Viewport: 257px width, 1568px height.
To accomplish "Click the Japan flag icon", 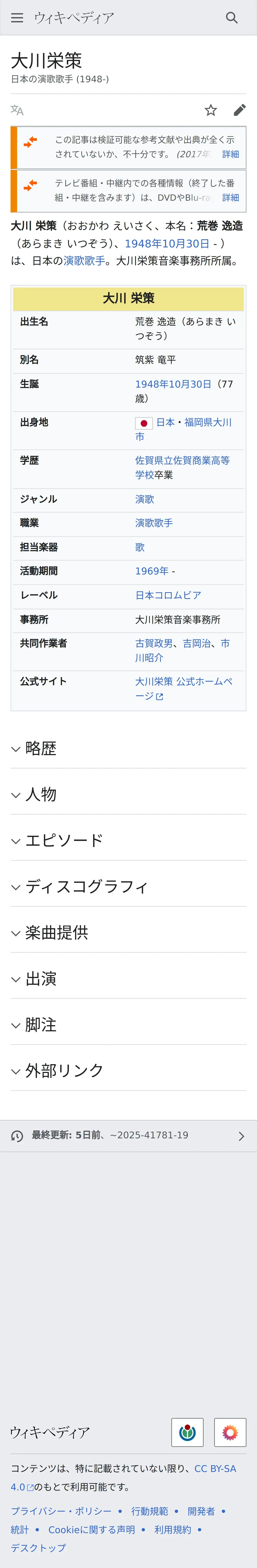I will tap(144, 423).
